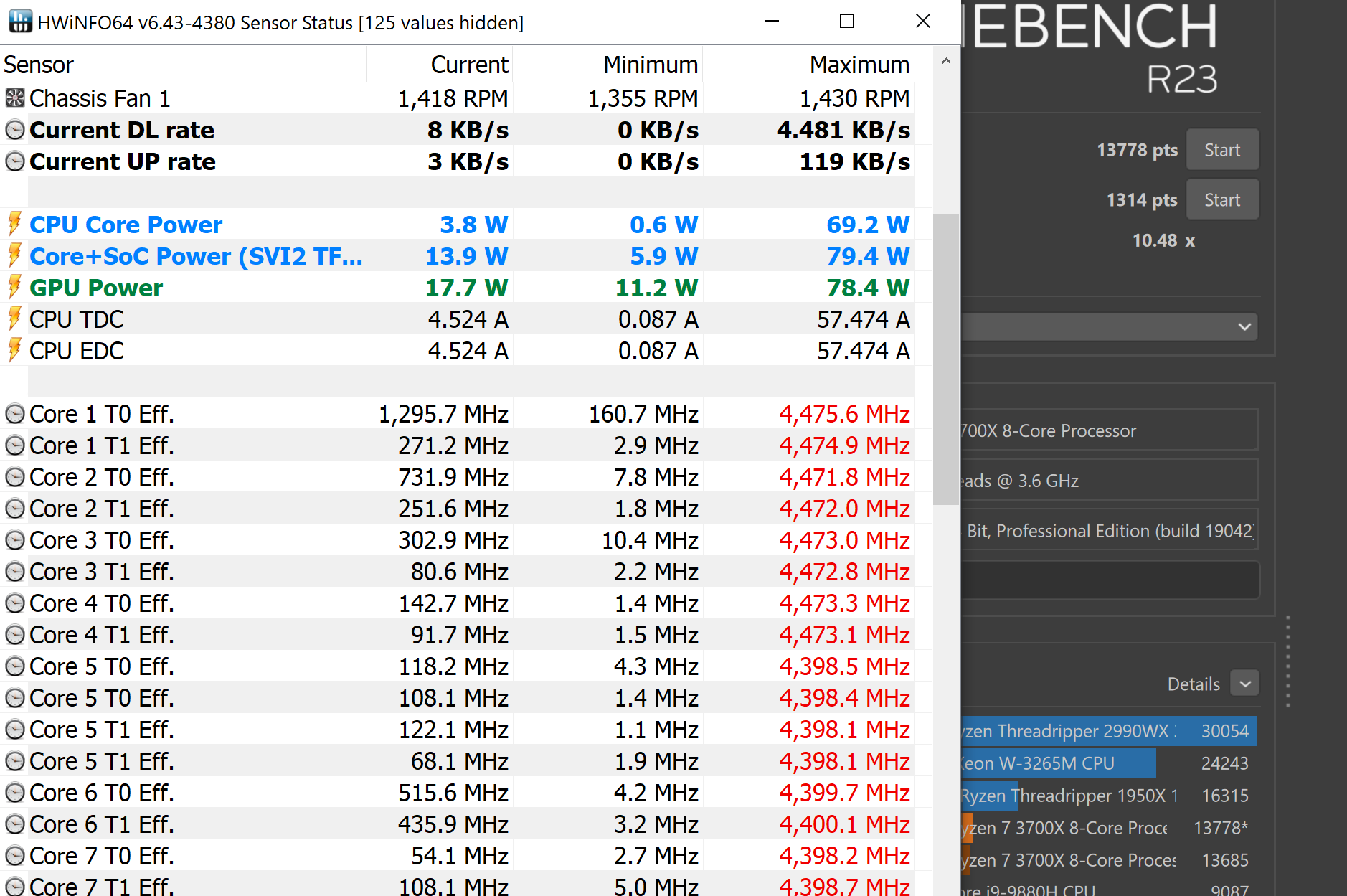This screenshot has width=1347, height=896.
Task: Click the lightning icon beside CPU EDC
Action: (14, 350)
